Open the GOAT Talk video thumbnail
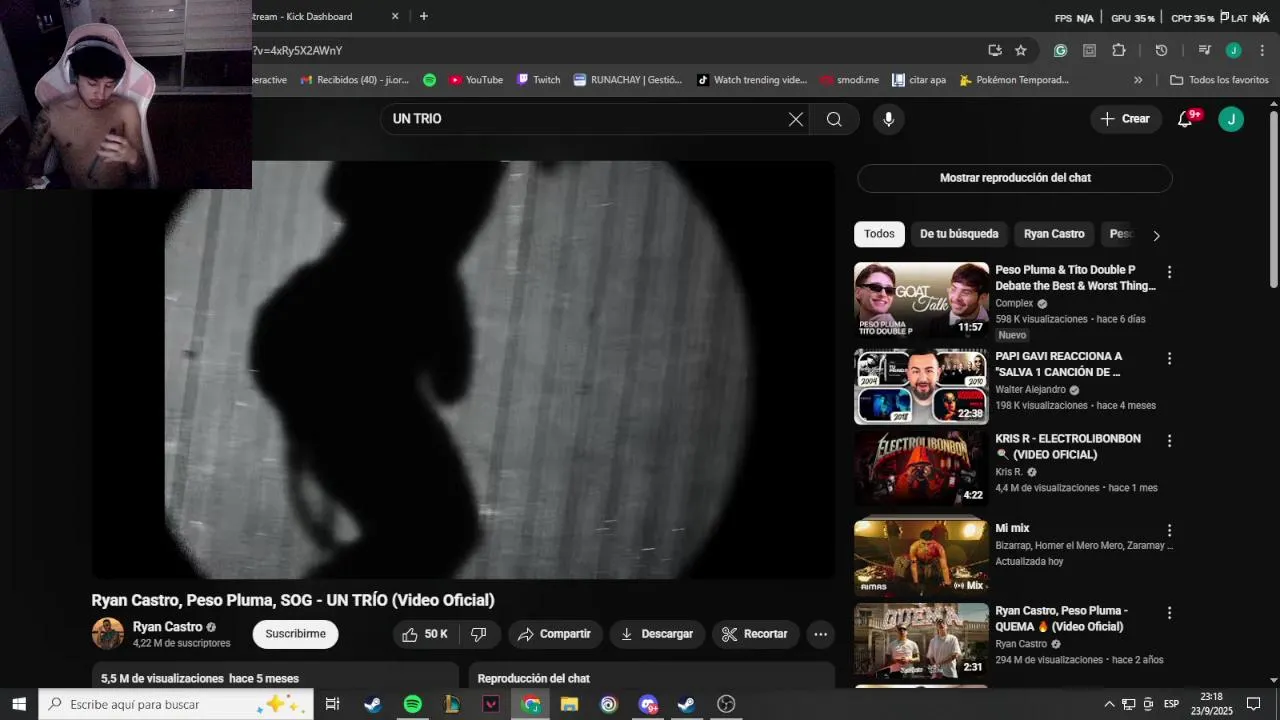 click(921, 300)
